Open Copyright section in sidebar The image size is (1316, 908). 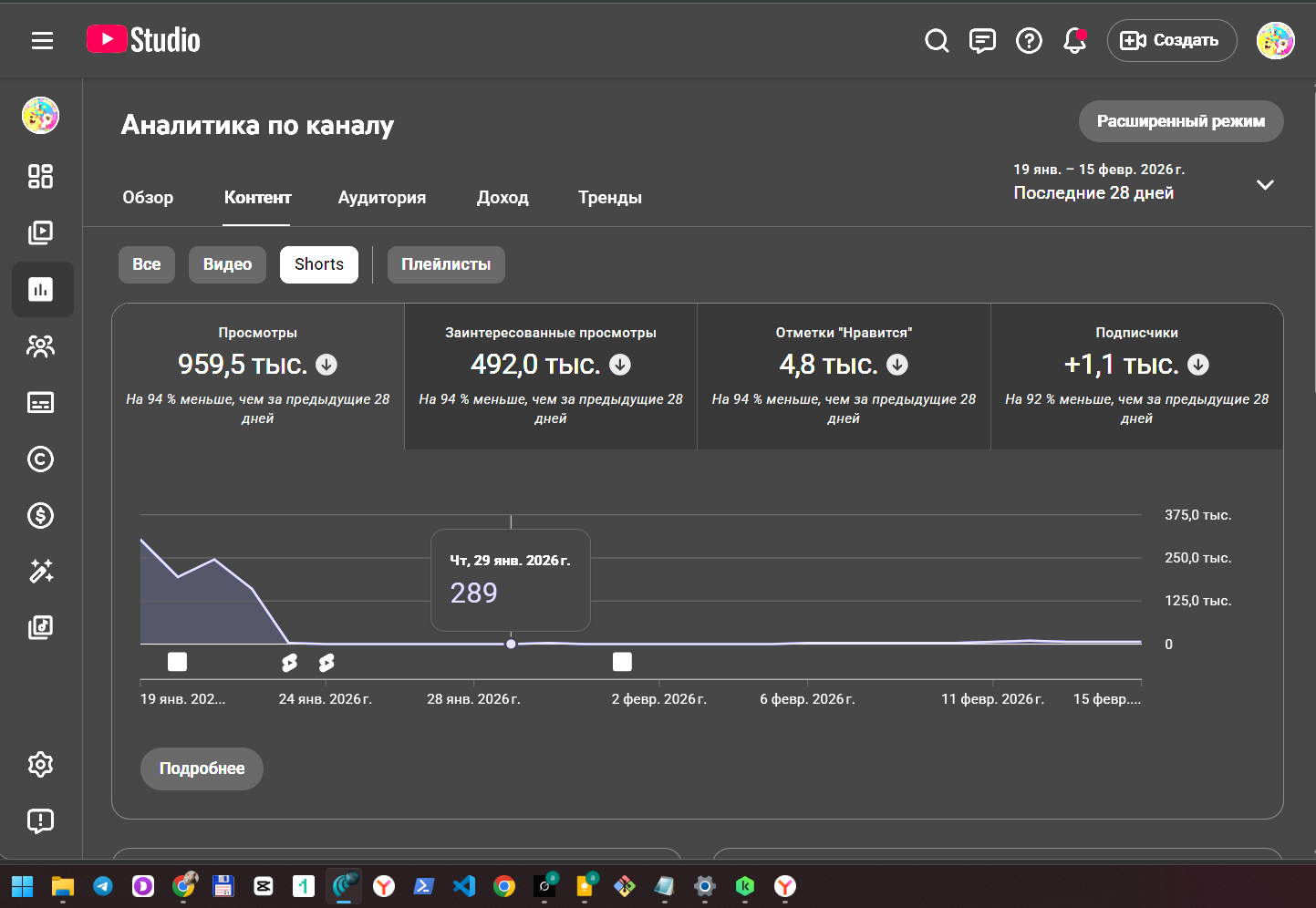[x=40, y=459]
